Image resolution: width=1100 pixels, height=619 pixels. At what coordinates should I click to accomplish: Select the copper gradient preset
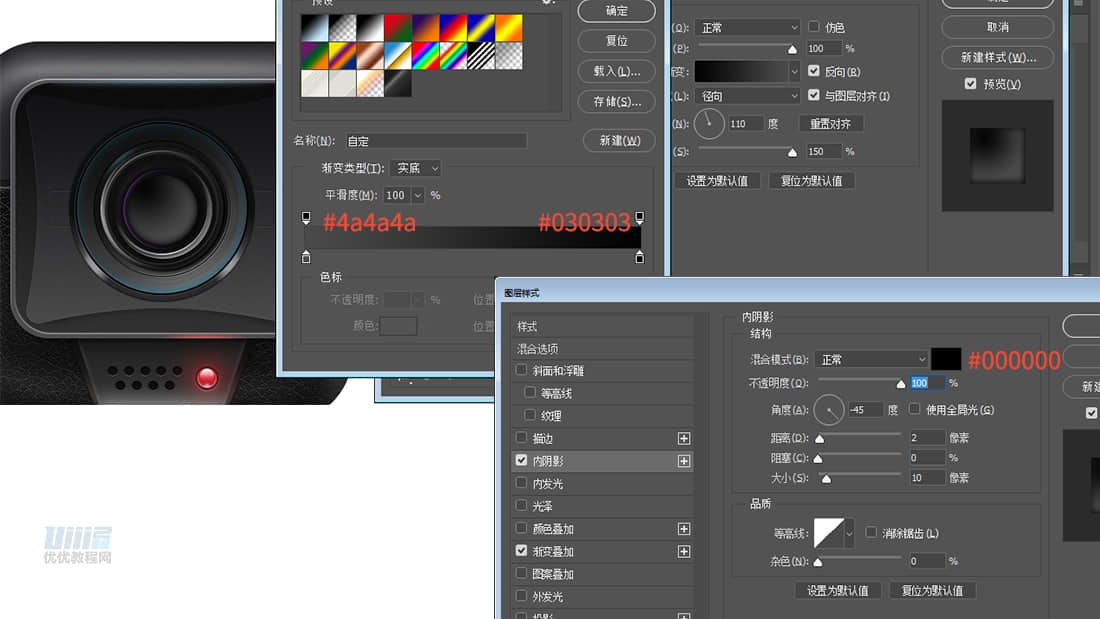point(370,56)
